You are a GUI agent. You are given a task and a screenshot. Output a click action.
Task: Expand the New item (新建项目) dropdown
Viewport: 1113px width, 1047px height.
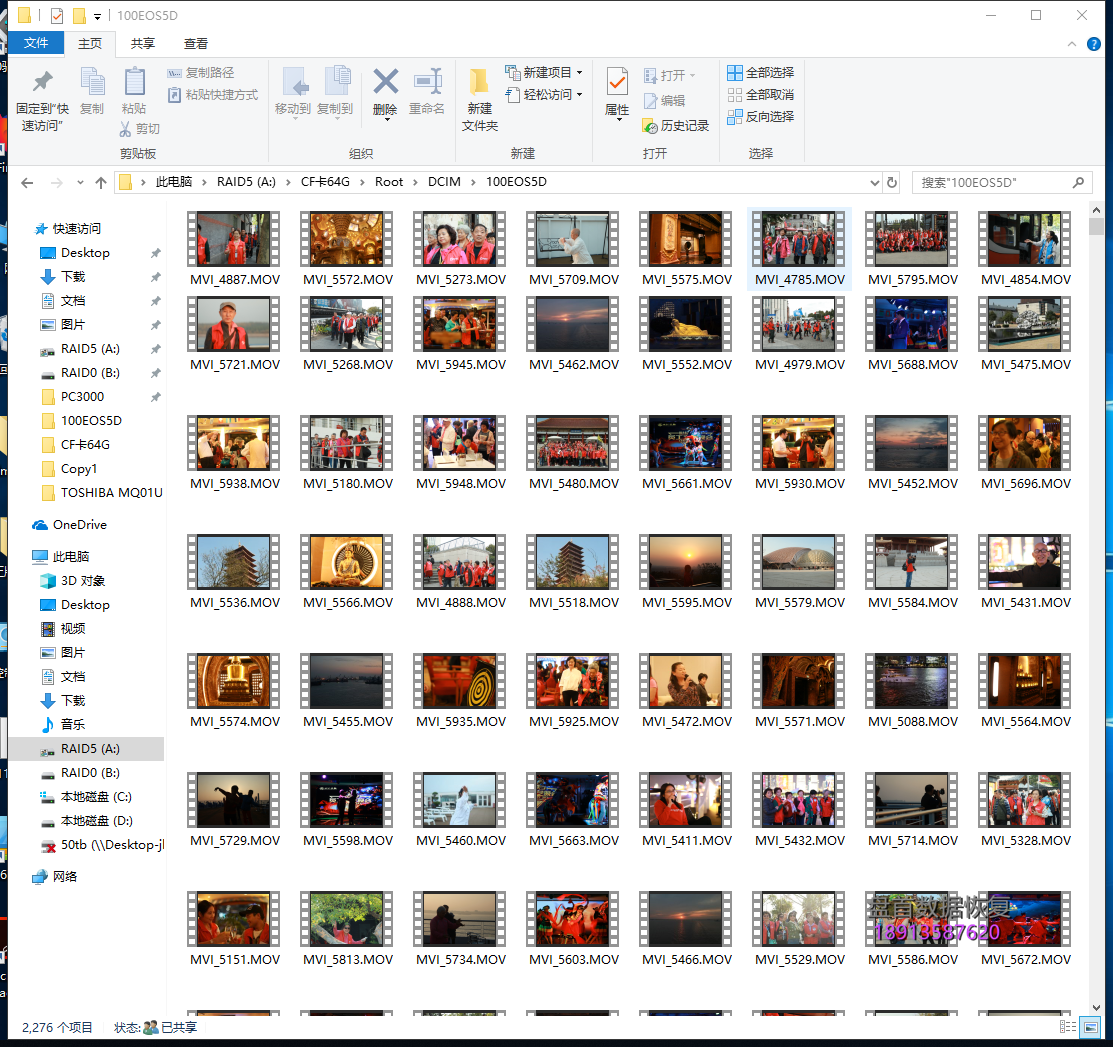click(x=579, y=72)
